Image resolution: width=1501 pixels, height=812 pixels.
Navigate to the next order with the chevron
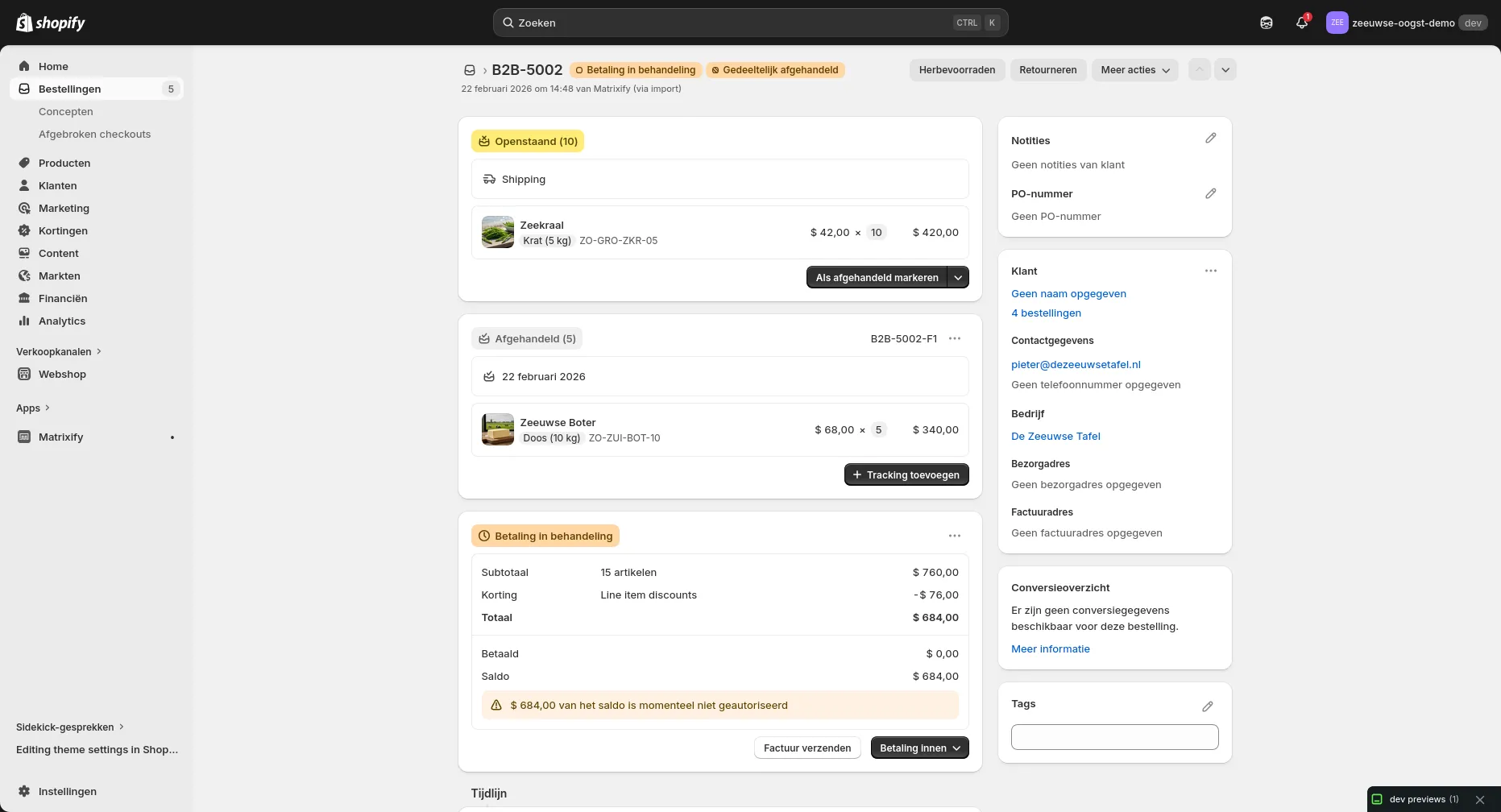[x=1225, y=70]
